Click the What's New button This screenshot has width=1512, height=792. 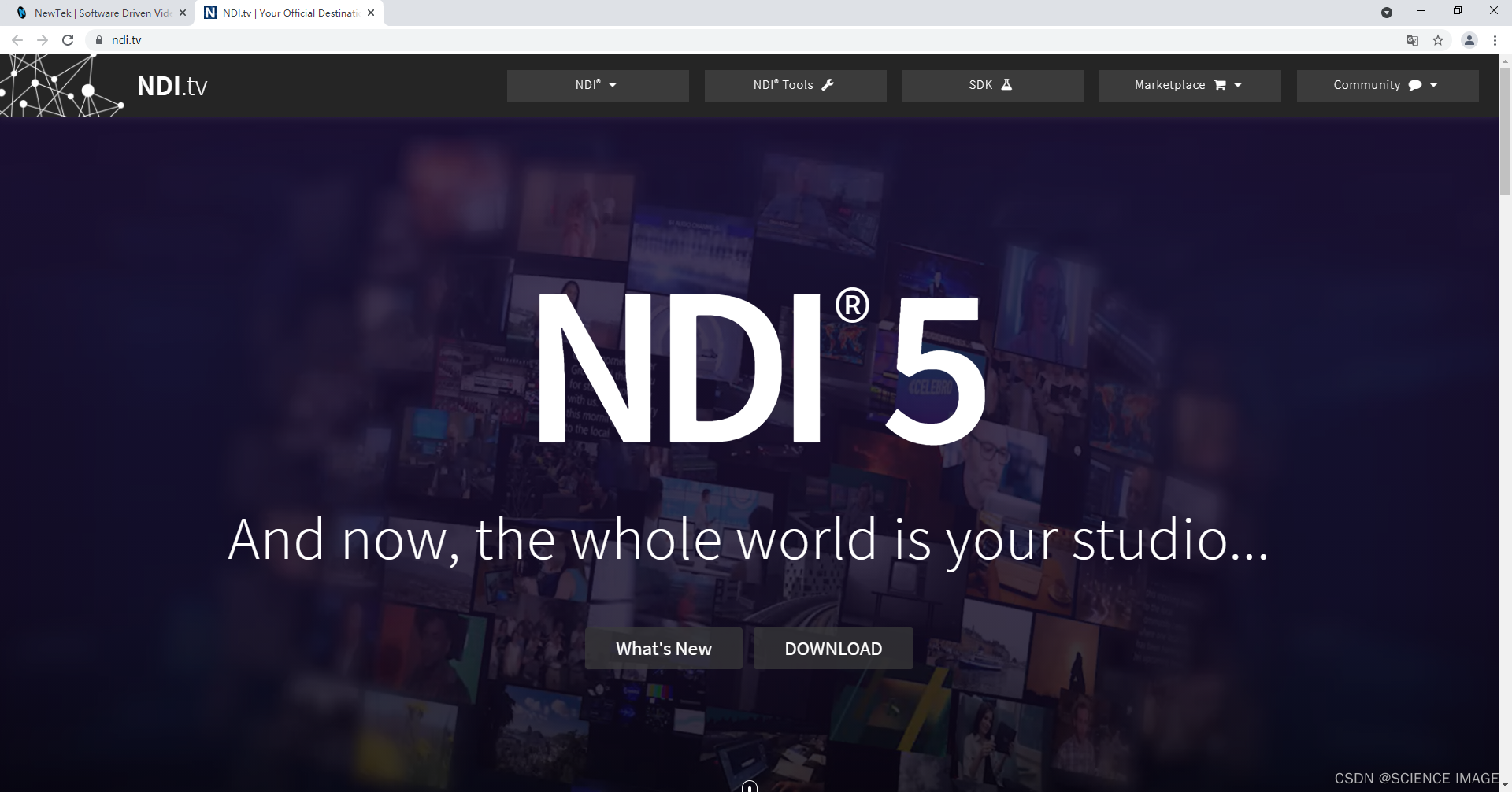point(664,649)
